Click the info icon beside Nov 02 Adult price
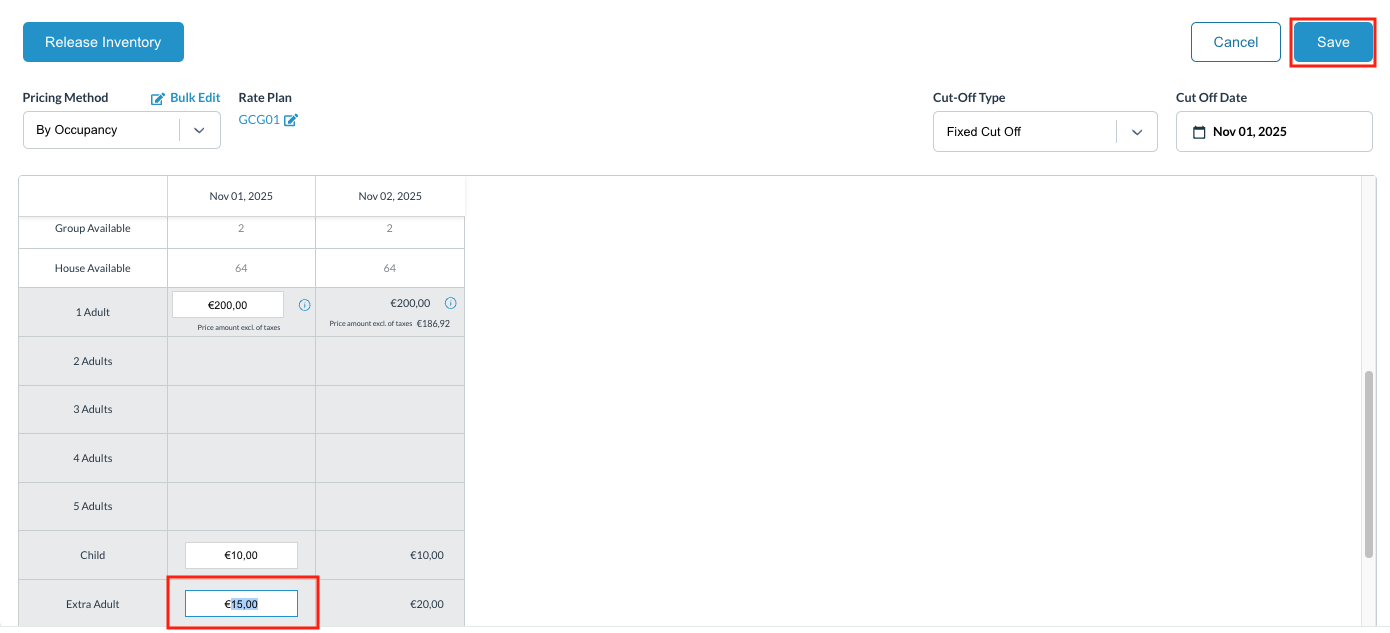1390x633 pixels. (451, 302)
